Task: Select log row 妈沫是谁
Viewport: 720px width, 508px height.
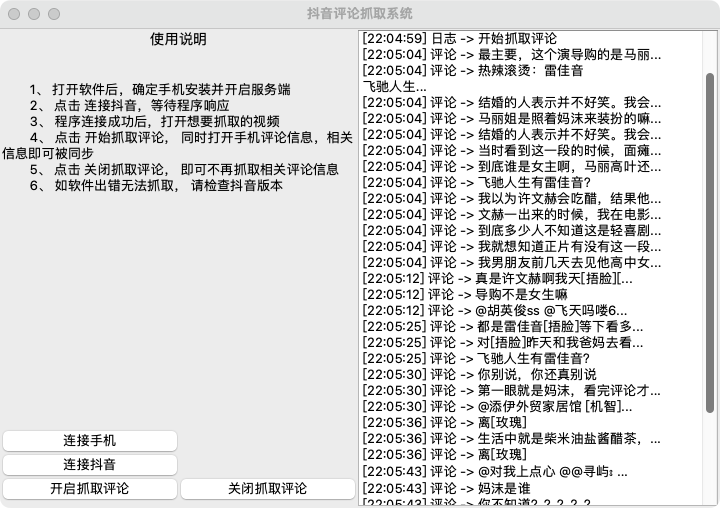Action: point(447,488)
